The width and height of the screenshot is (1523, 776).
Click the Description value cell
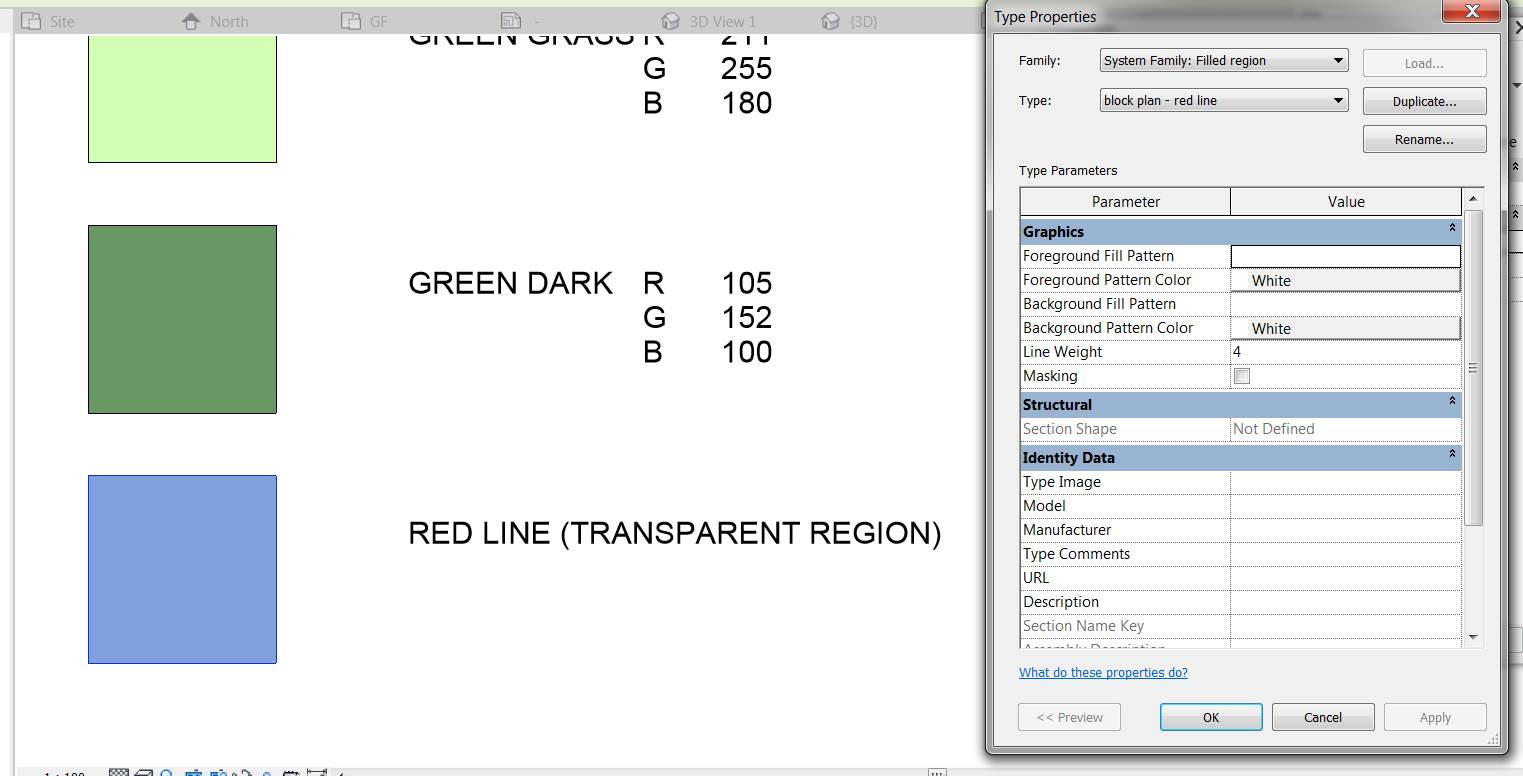point(1346,602)
